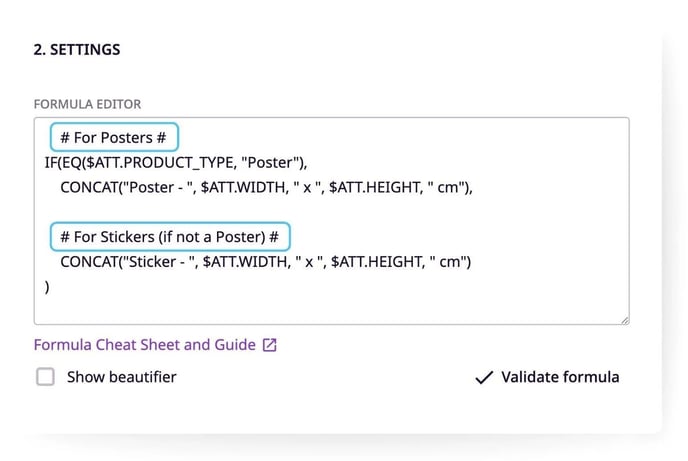Click the external link icon beside Formula Cheat Sheet
Viewport: 688px width, 461px height.
269,345
